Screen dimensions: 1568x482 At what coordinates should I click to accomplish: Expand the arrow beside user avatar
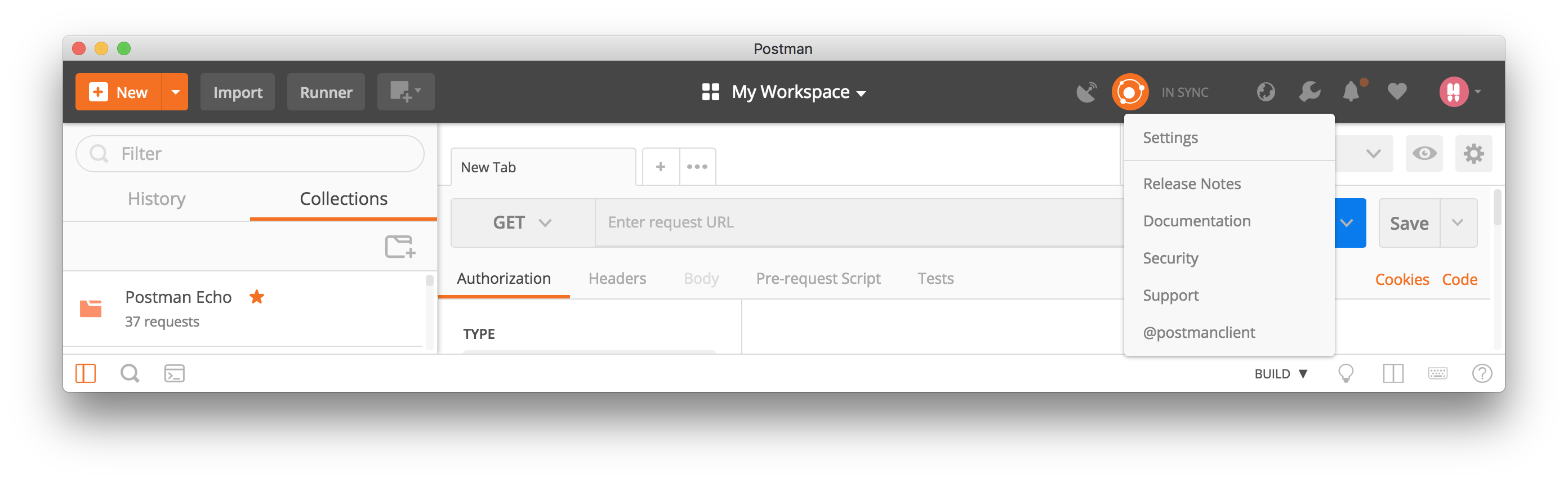tap(1478, 92)
